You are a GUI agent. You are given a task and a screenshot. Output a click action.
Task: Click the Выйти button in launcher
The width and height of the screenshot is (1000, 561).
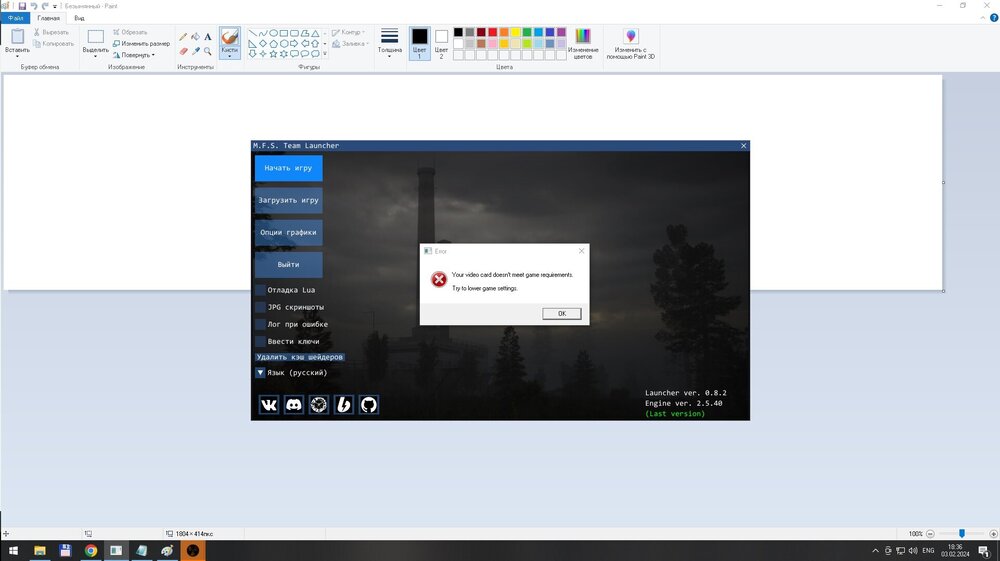[x=288, y=265]
